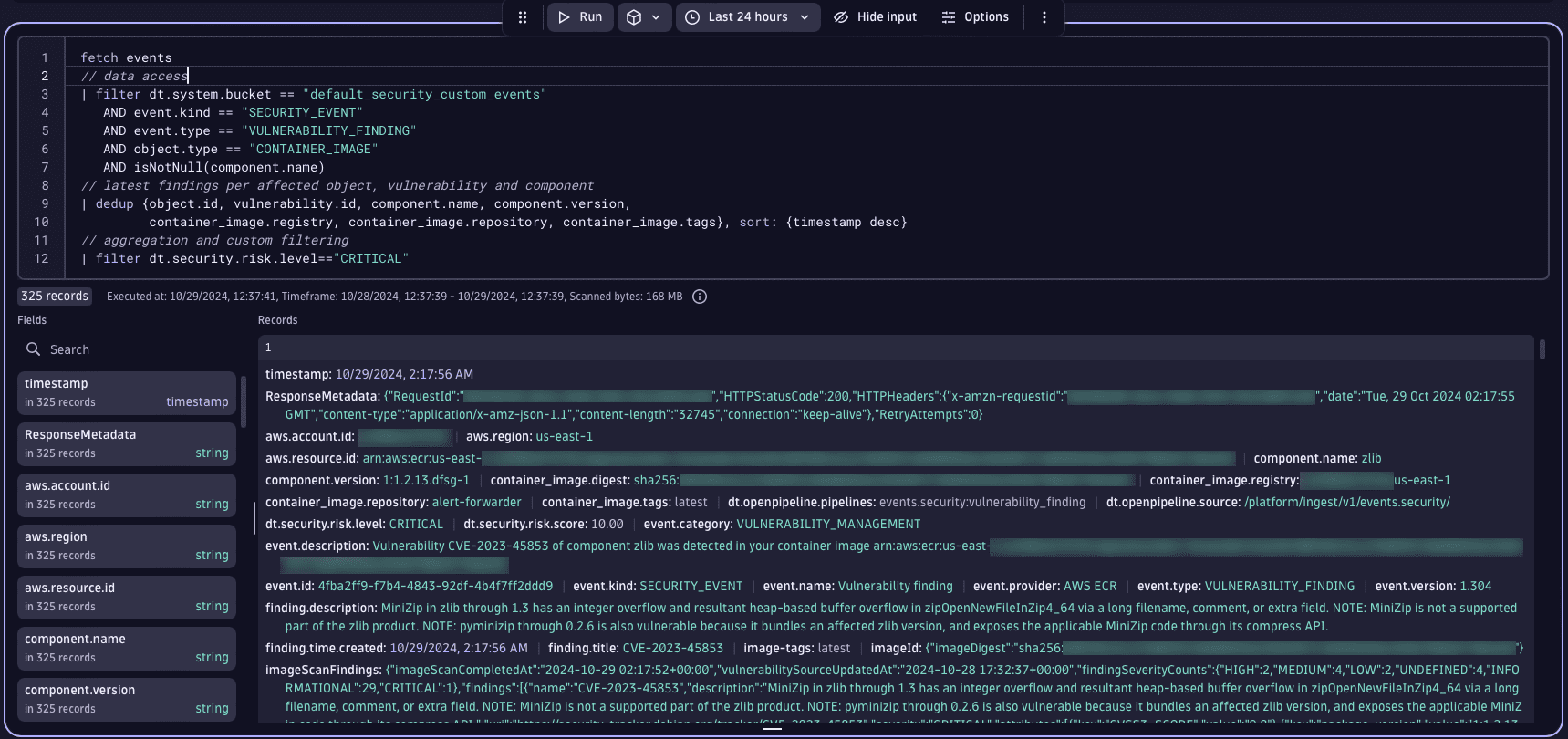Click the event.kind value SECURITY_EVENT
This screenshot has height=739, width=1568.
pyautogui.click(x=691, y=587)
